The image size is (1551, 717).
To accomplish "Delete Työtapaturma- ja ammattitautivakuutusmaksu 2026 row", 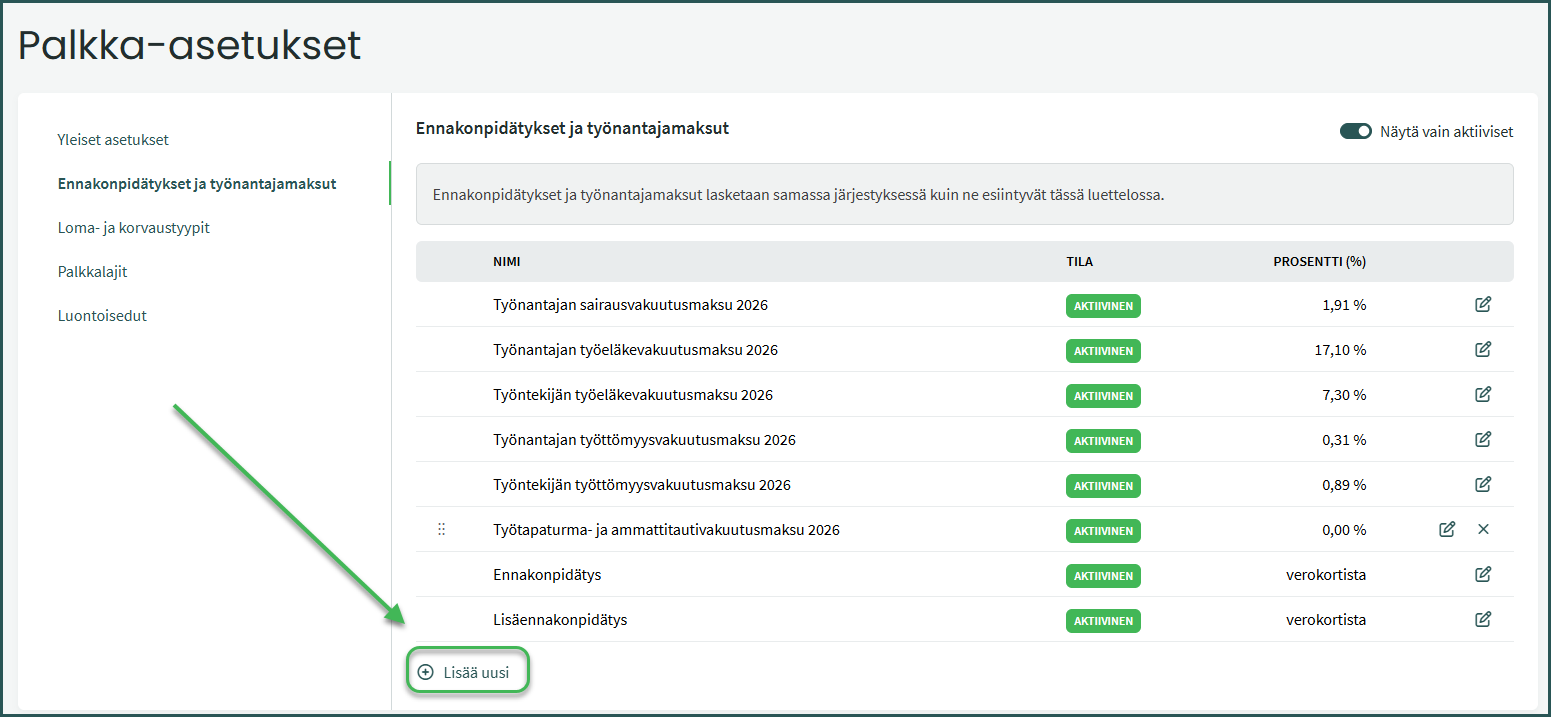I will (x=1483, y=529).
